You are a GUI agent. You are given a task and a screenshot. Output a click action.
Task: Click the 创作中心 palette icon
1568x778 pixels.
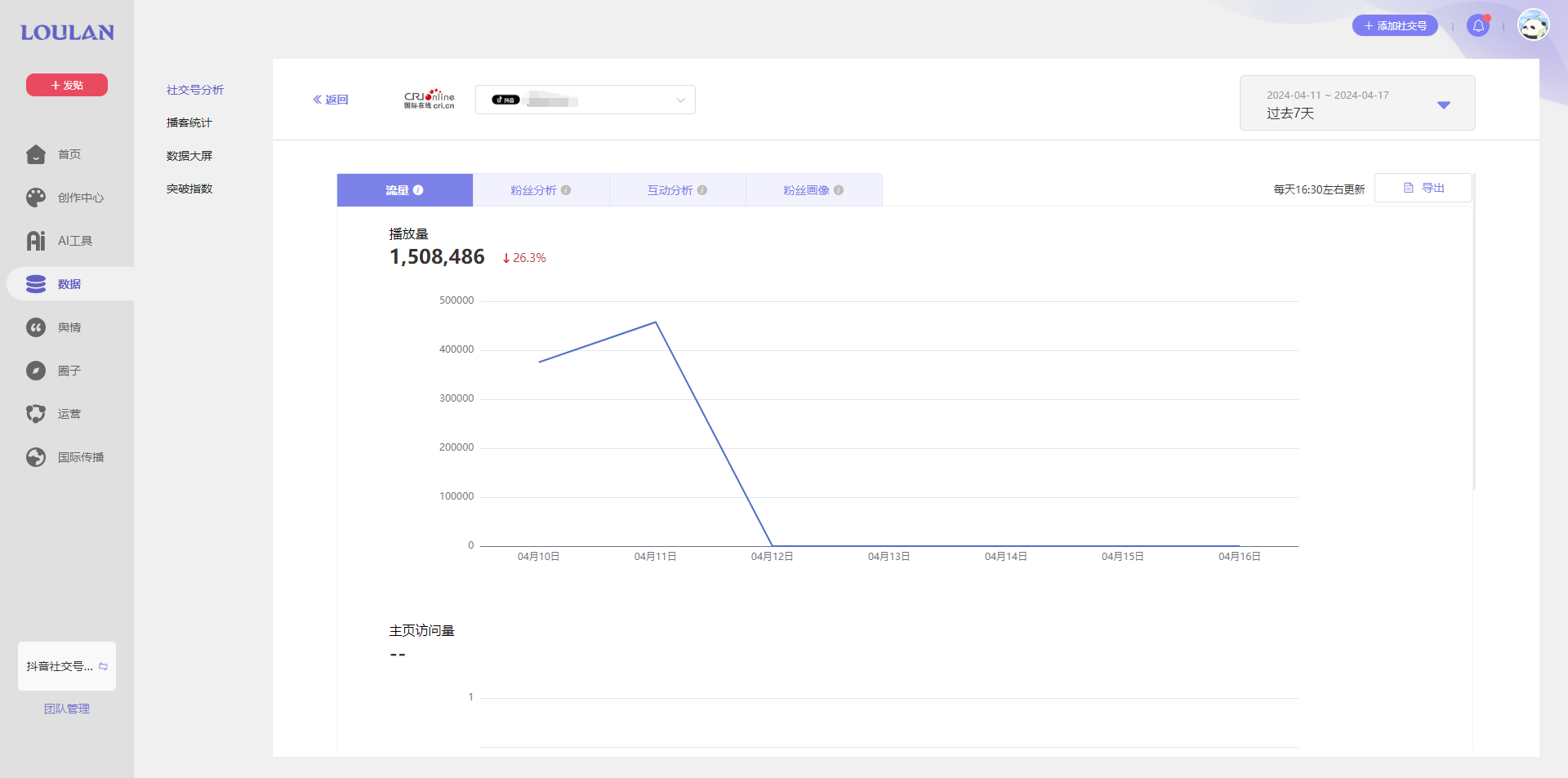[x=36, y=198]
